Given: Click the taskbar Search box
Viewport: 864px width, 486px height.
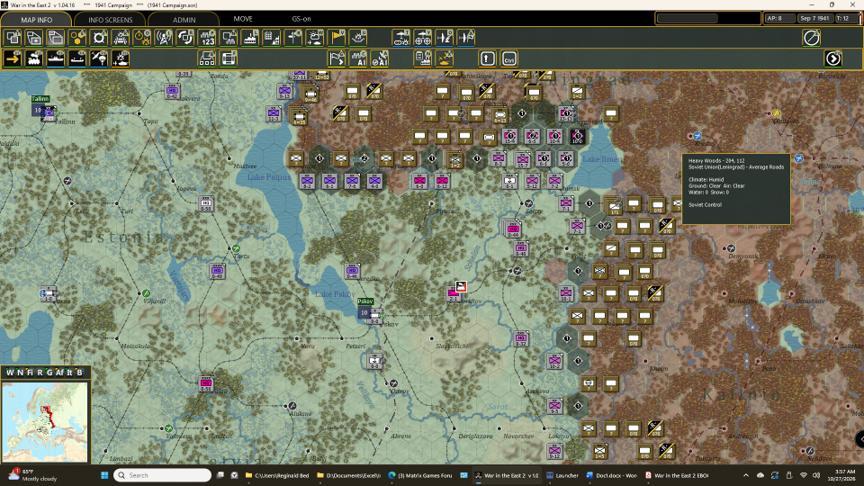Looking at the screenshot, I should click(x=163, y=475).
